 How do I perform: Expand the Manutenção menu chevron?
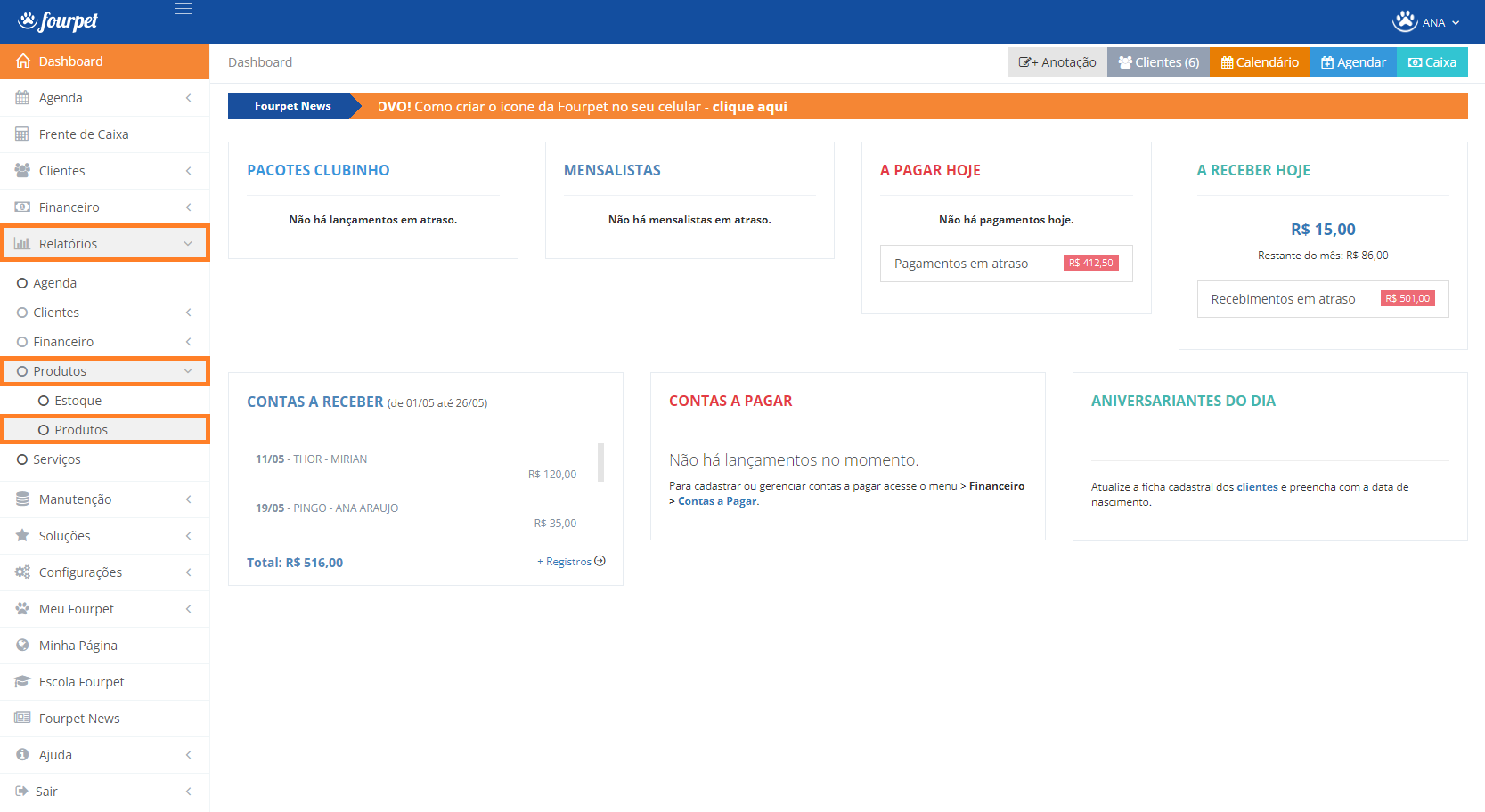(189, 499)
